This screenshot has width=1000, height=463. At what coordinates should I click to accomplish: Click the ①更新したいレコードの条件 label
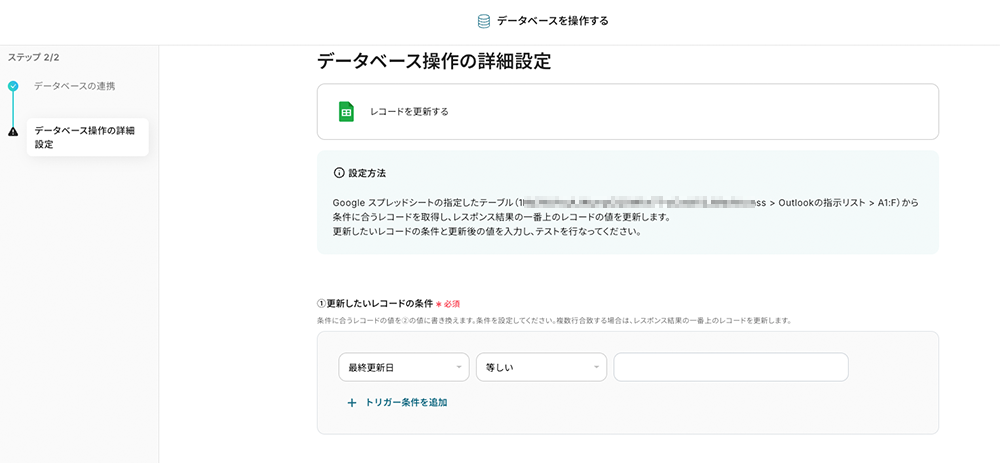[374, 303]
